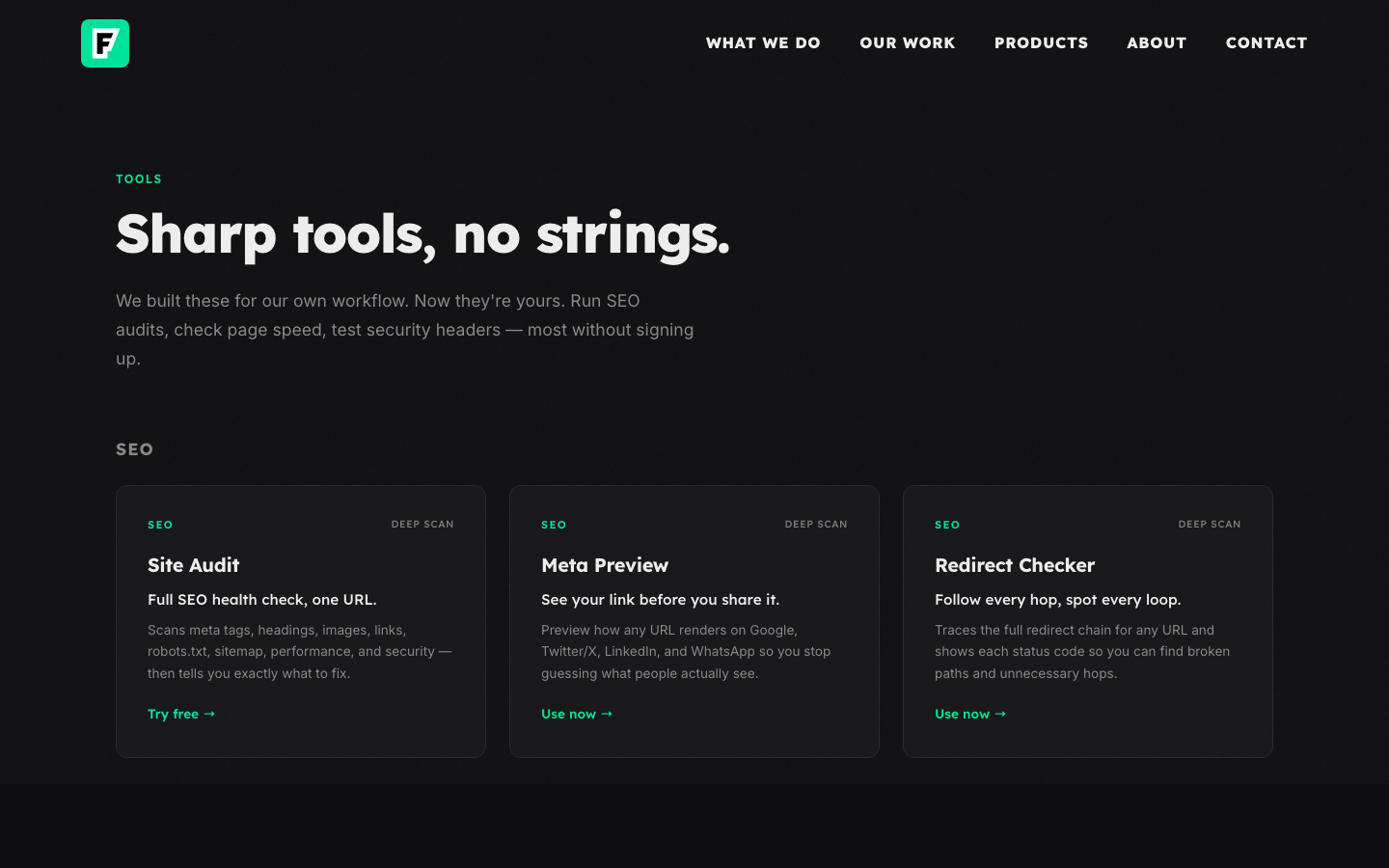This screenshot has height=868, width=1389.
Task: Click CONTACT in the top navigation
Action: point(1266,42)
